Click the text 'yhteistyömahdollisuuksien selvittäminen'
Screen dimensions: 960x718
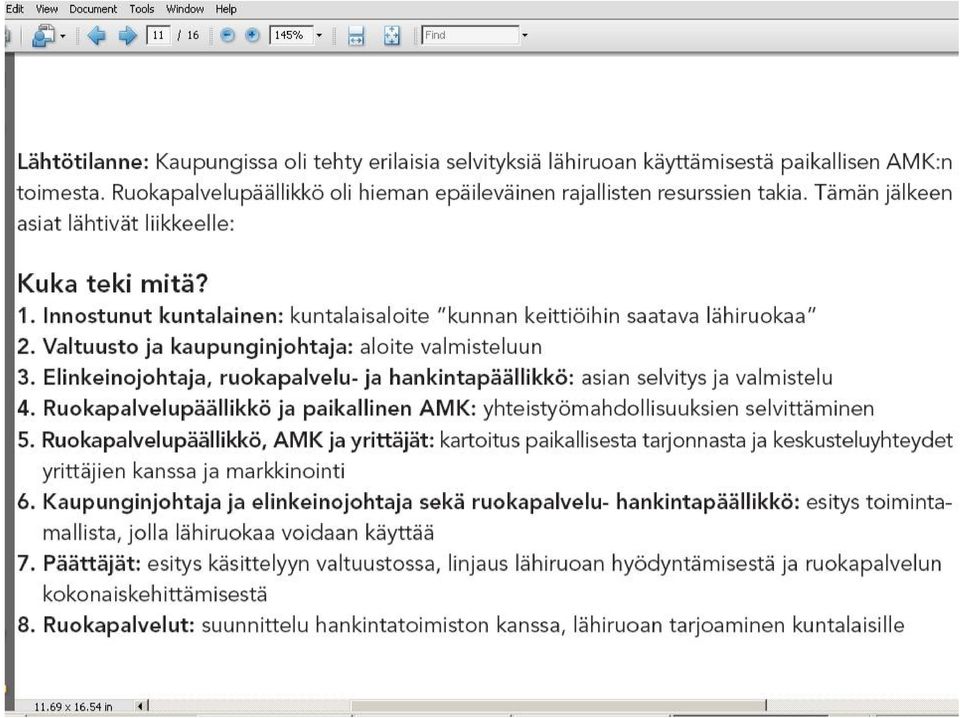[x=678, y=409]
